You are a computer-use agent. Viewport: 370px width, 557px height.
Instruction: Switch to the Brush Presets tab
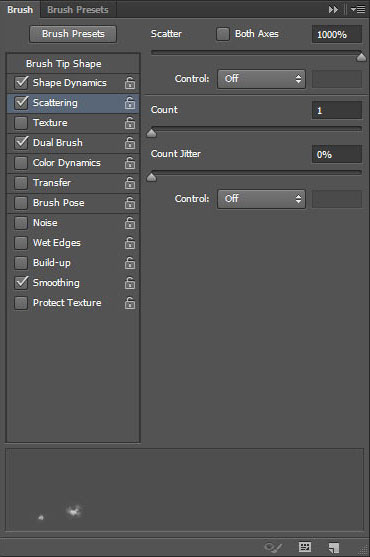[x=78, y=10]
